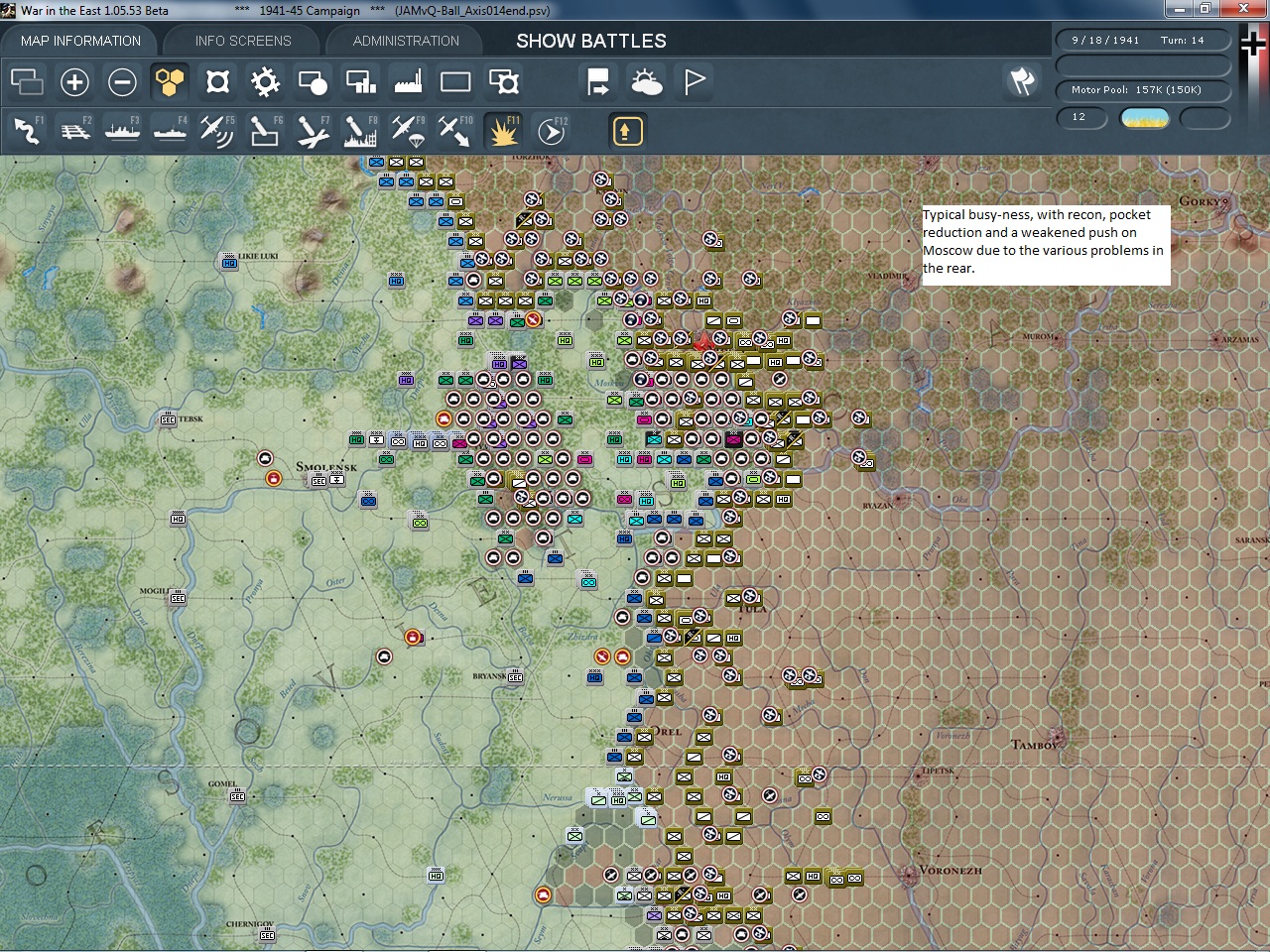Screen dimensions: 1270x952
Task: Select the SEC unit at Vitebsk
Action: (x=168, y=419)
